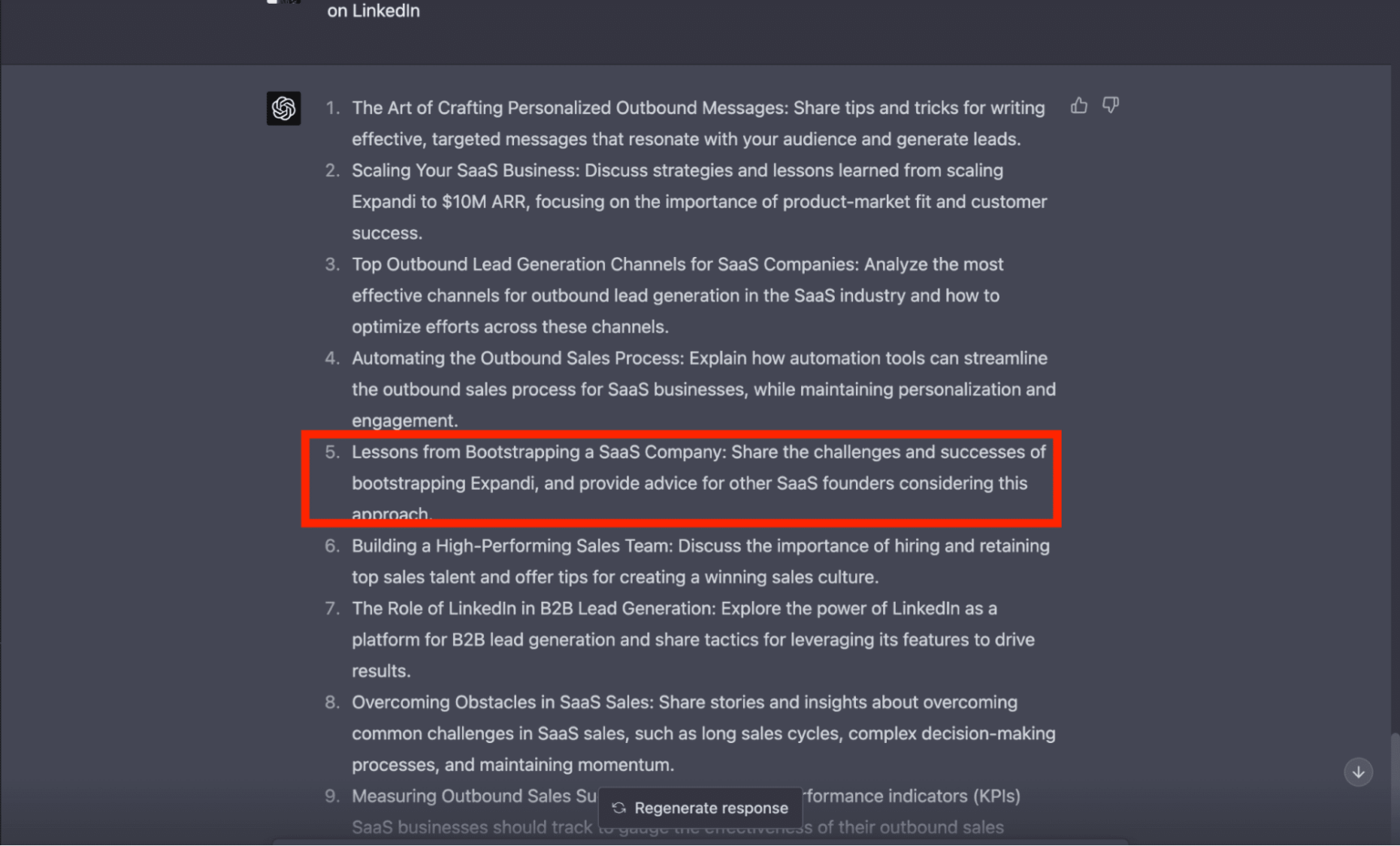Click the overcoming obstacles in SaaS item
Screen dimensions: 1400x846
pos(702,732)
